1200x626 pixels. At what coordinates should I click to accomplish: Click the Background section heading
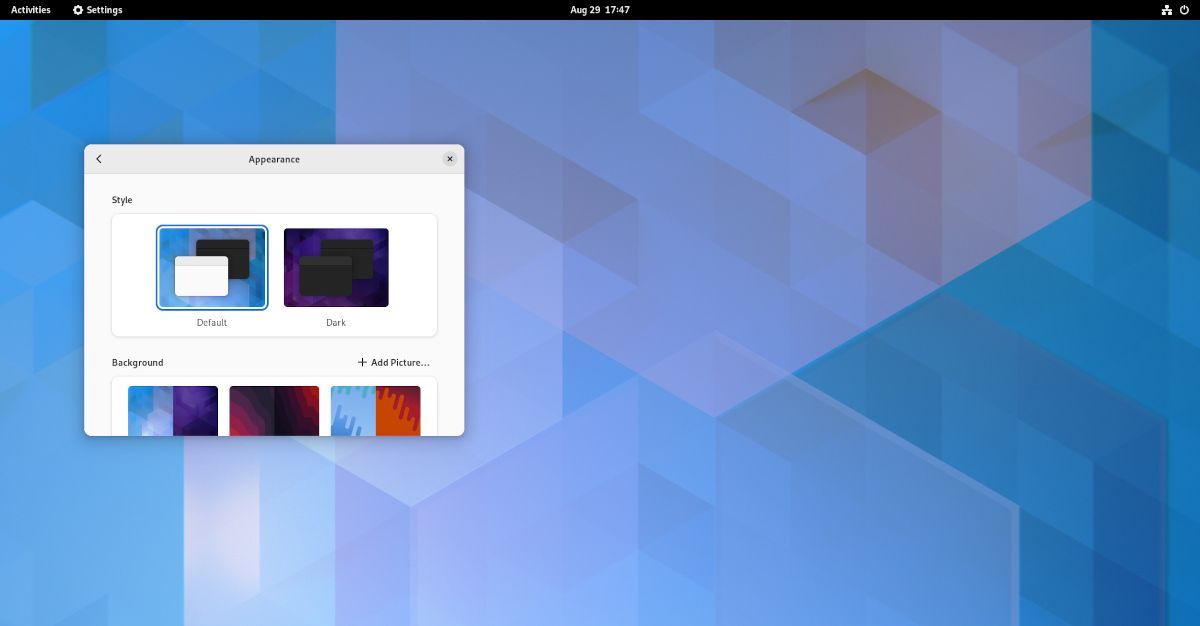pyautogui.click(x=138, y=362)
